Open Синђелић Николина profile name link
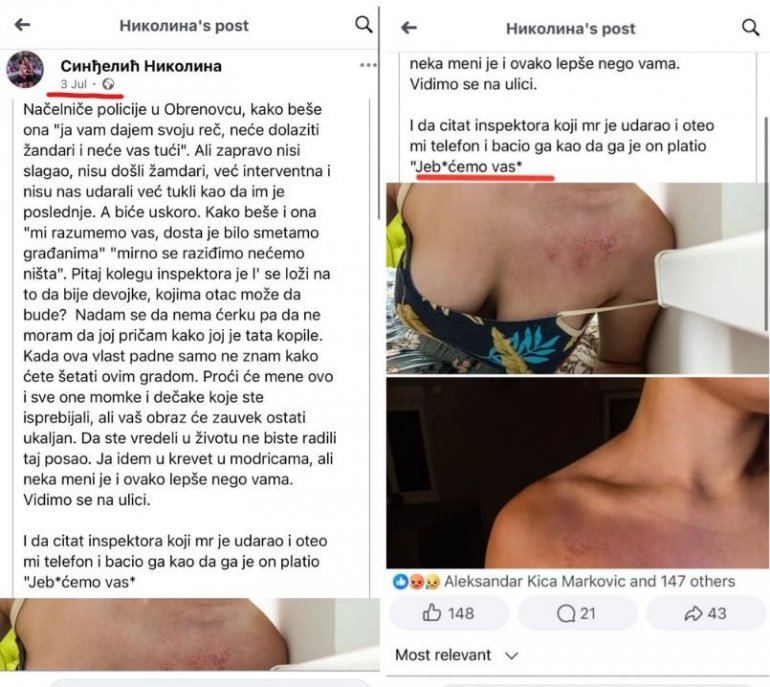Viewport: 770px width, 687px height. [x=141, y=66]
